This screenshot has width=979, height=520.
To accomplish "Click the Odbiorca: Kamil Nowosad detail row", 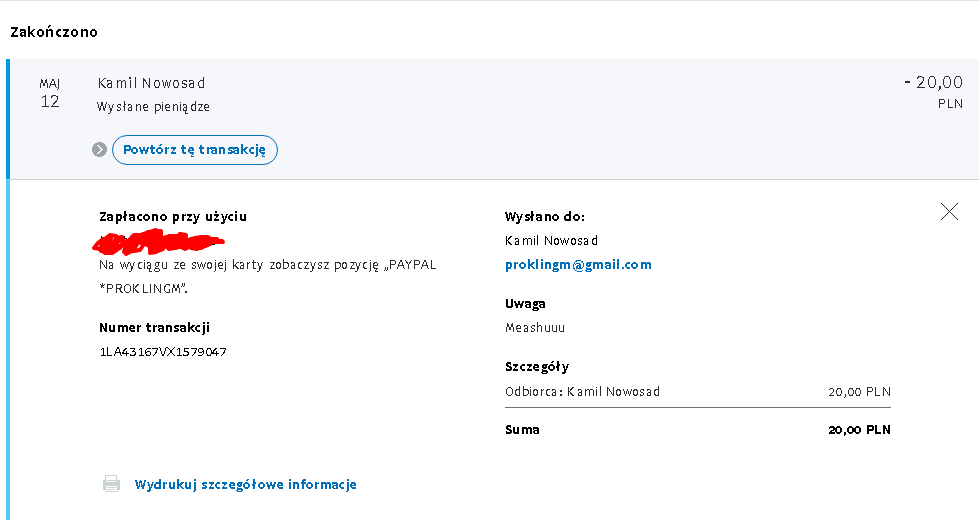I will click(x=698, y=391).
